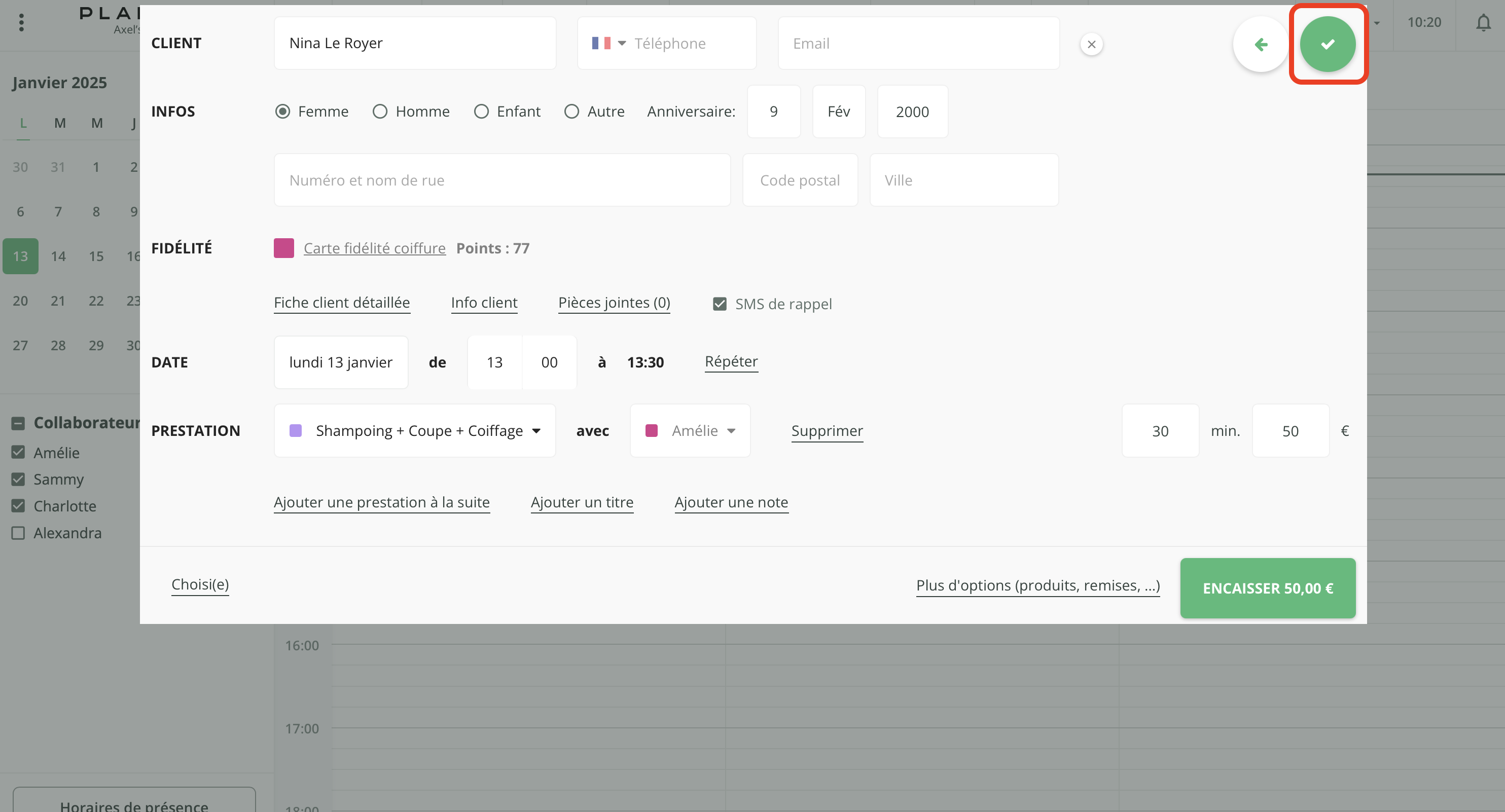Screen dimensions: 1505x812
Task: Click Ajouter une note link
Action: tap(730, 502)
